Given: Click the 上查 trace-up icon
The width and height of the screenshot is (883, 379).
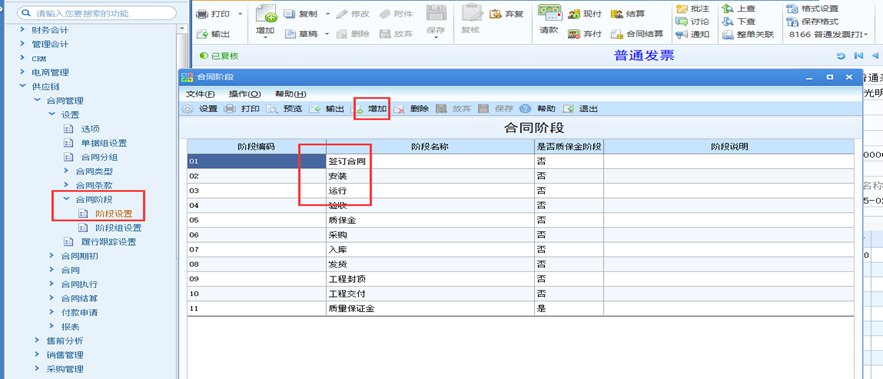Looking at the screenshot, I should click(x=728, y=8).
